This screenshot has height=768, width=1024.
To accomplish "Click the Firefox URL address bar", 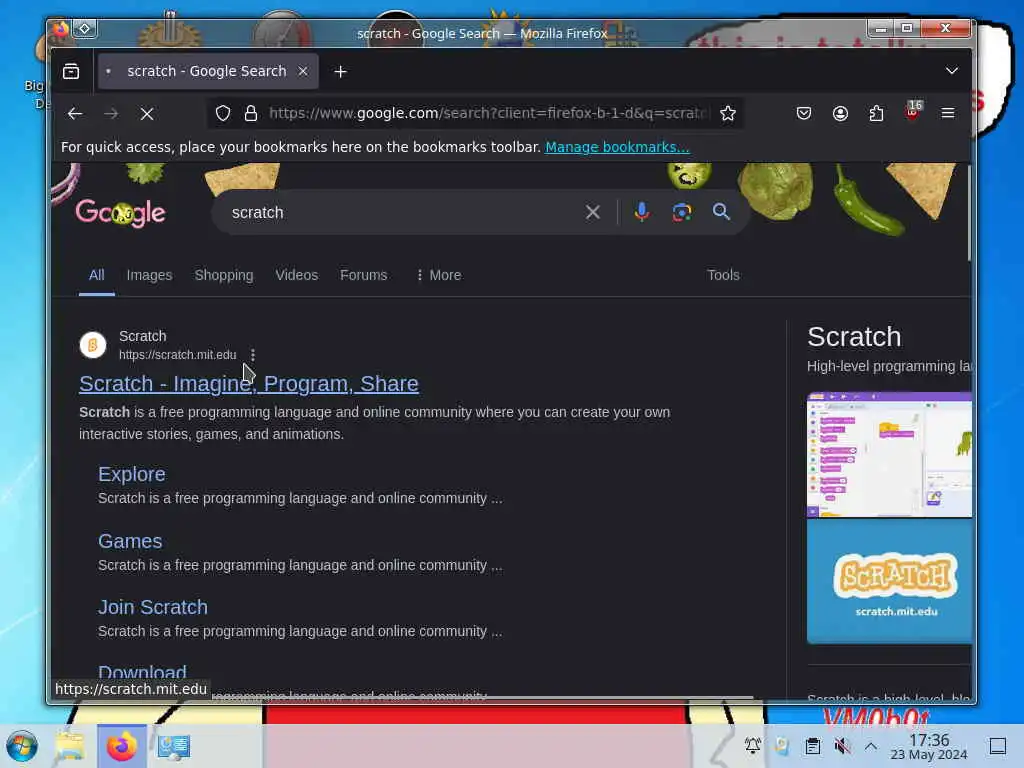I will pos(488,114).
